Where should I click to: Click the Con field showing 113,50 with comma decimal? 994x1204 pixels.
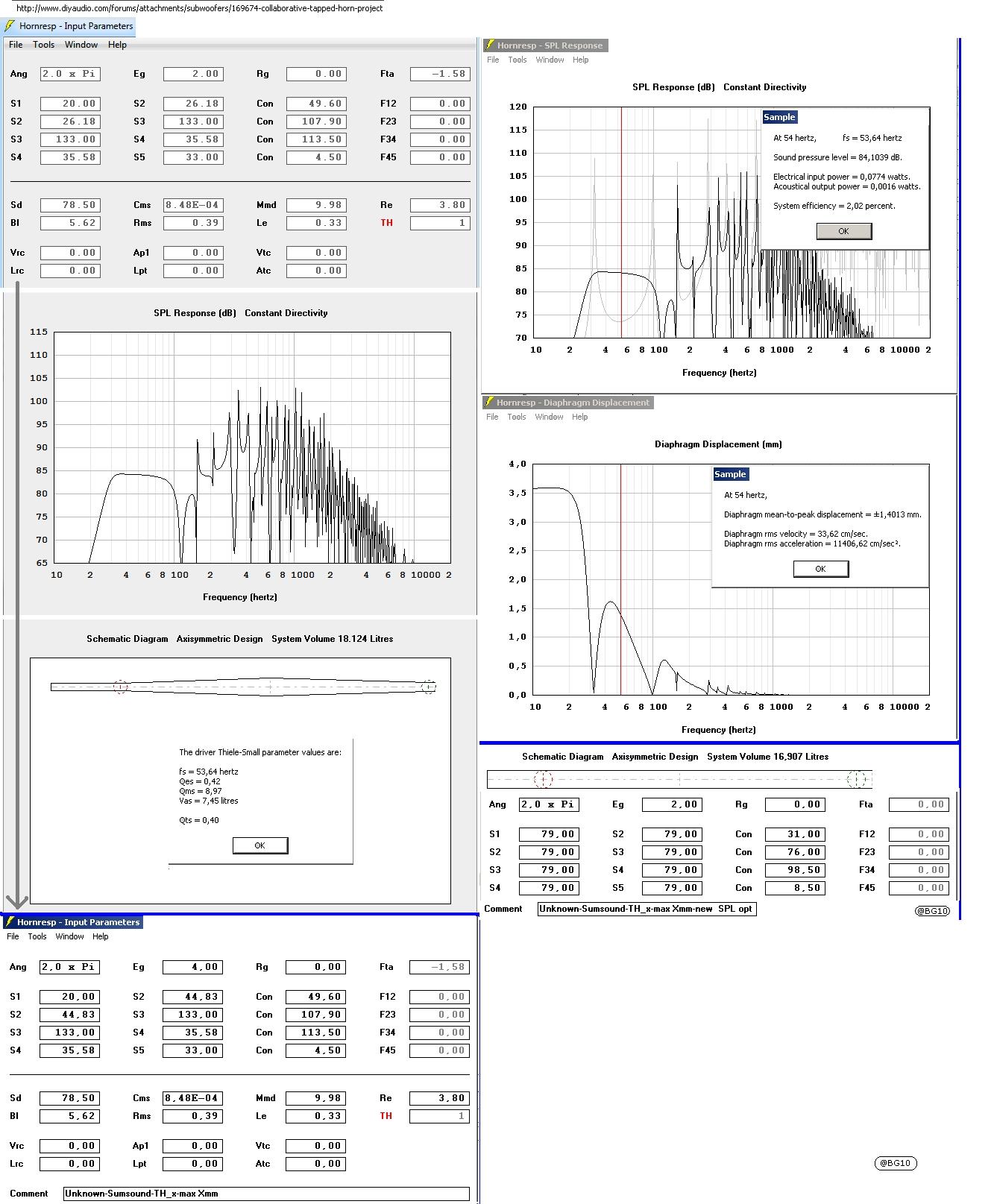tap(315, 1033)
